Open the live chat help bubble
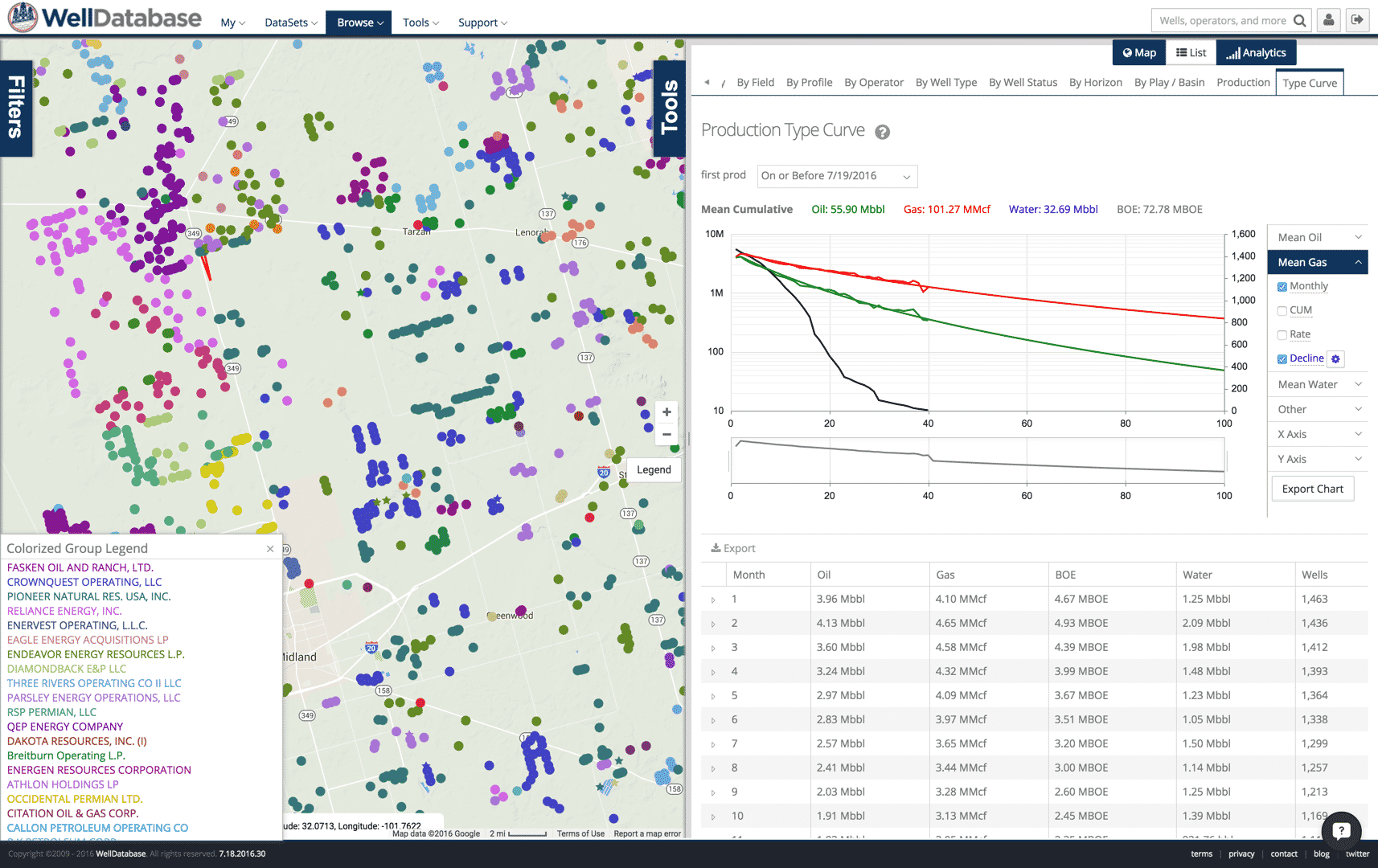The width and height of the screenshot is (1378, 868). coord(1340,831)
